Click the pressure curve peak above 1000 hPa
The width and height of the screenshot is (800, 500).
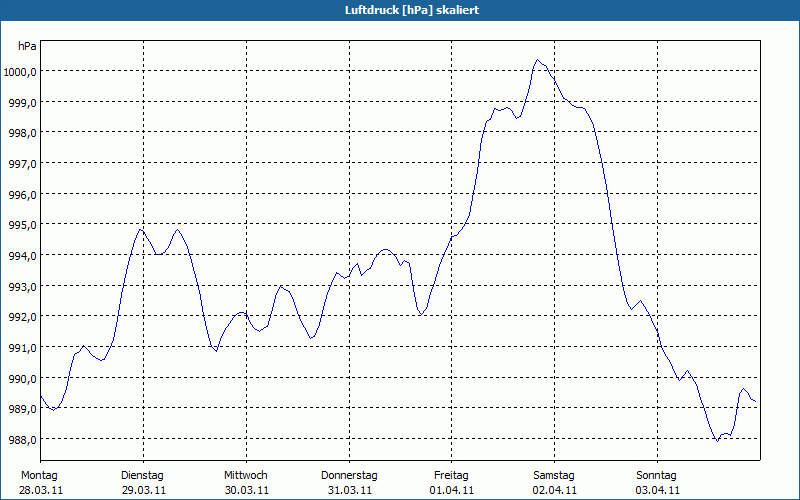tap(538, 60)
